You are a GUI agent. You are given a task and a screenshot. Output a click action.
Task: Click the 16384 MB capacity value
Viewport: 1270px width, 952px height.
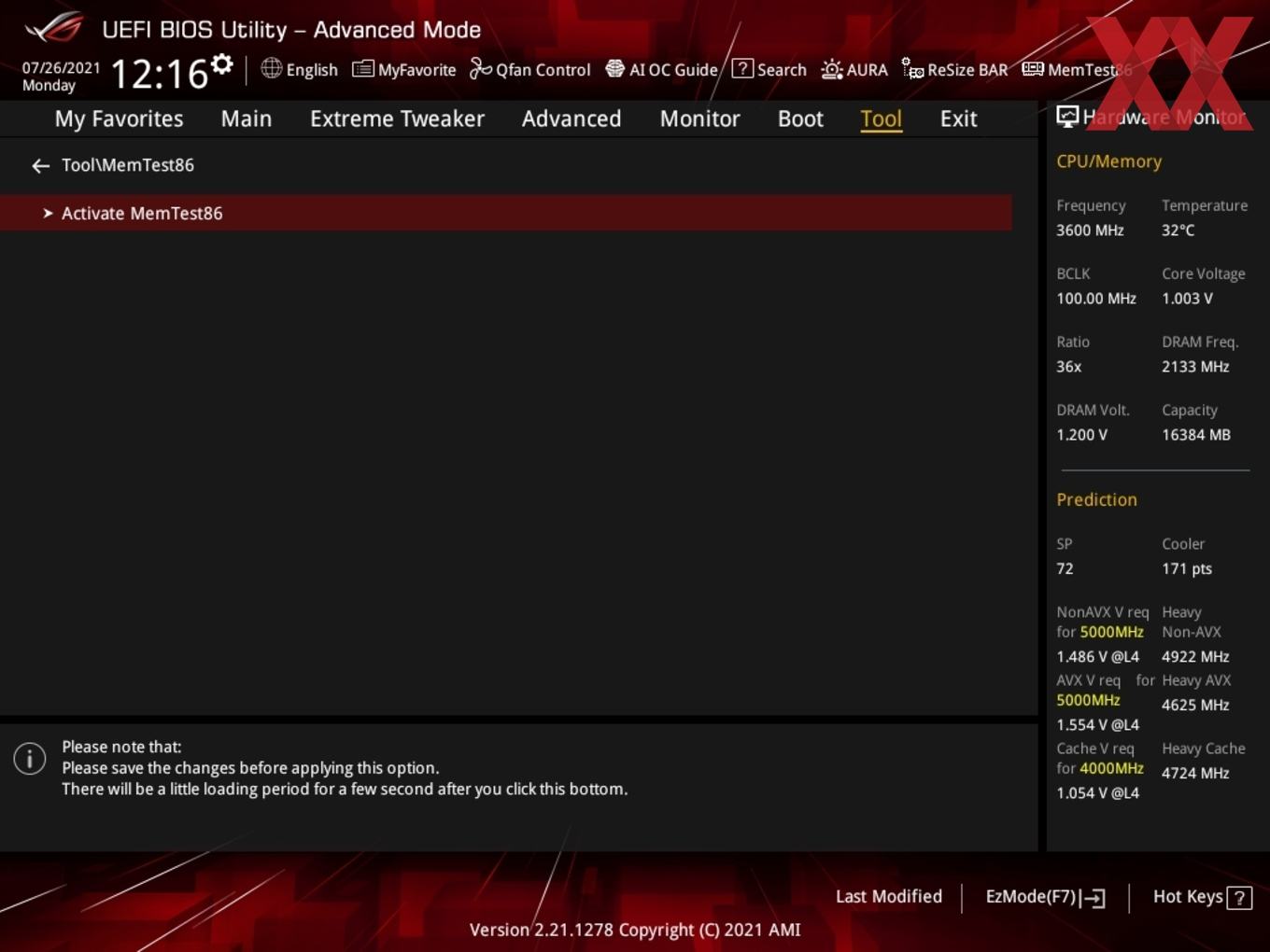pyautogui.click(x=1196, y=435)
